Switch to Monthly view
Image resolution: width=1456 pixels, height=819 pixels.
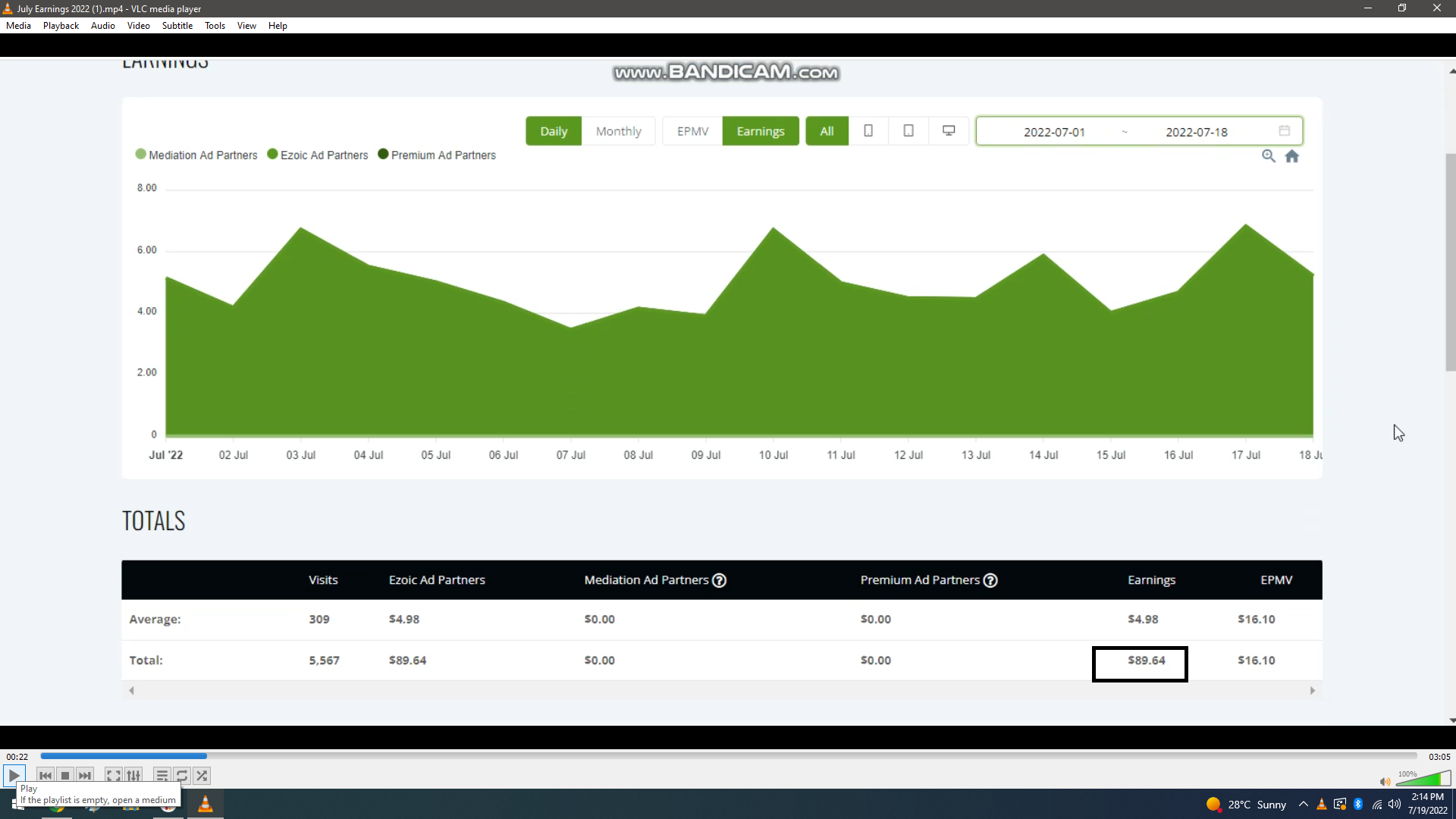point(618,131)
